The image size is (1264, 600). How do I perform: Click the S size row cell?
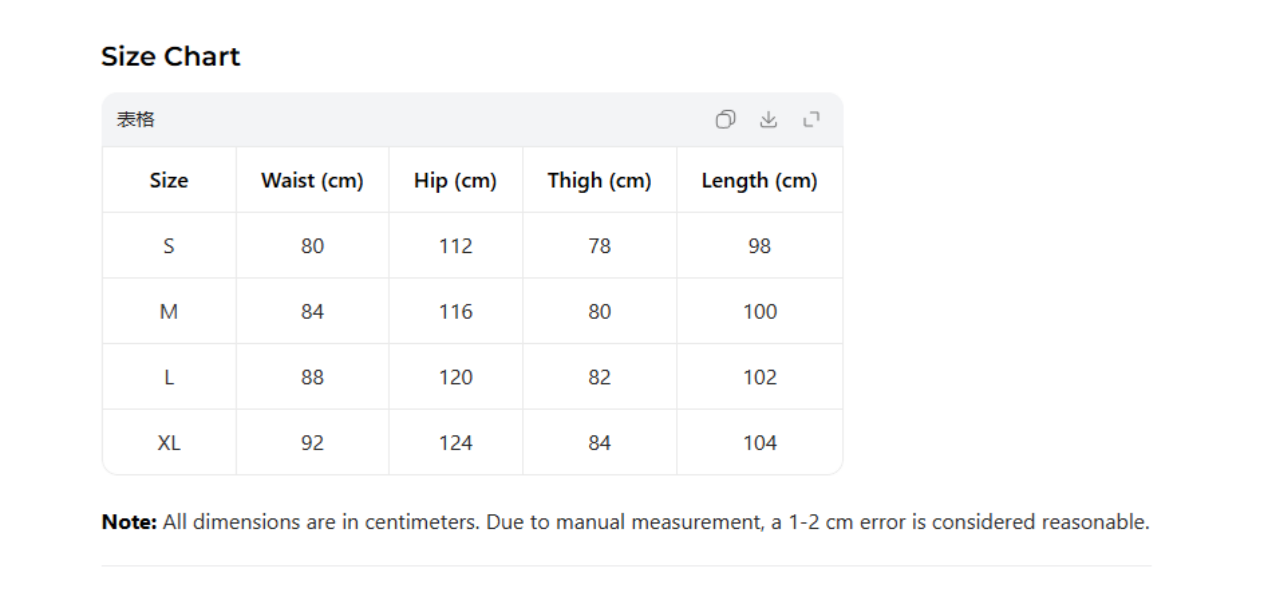tap(169, 246)
